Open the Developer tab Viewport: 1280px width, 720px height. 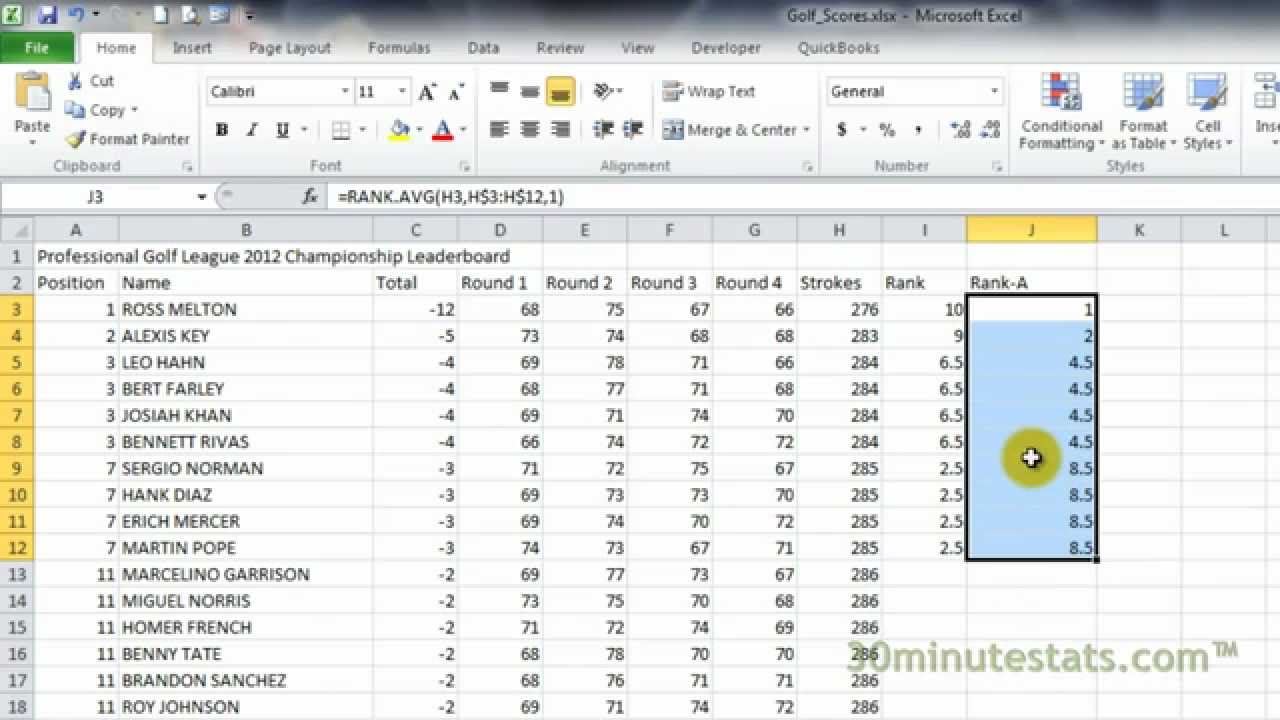click(x=726, y=47)
